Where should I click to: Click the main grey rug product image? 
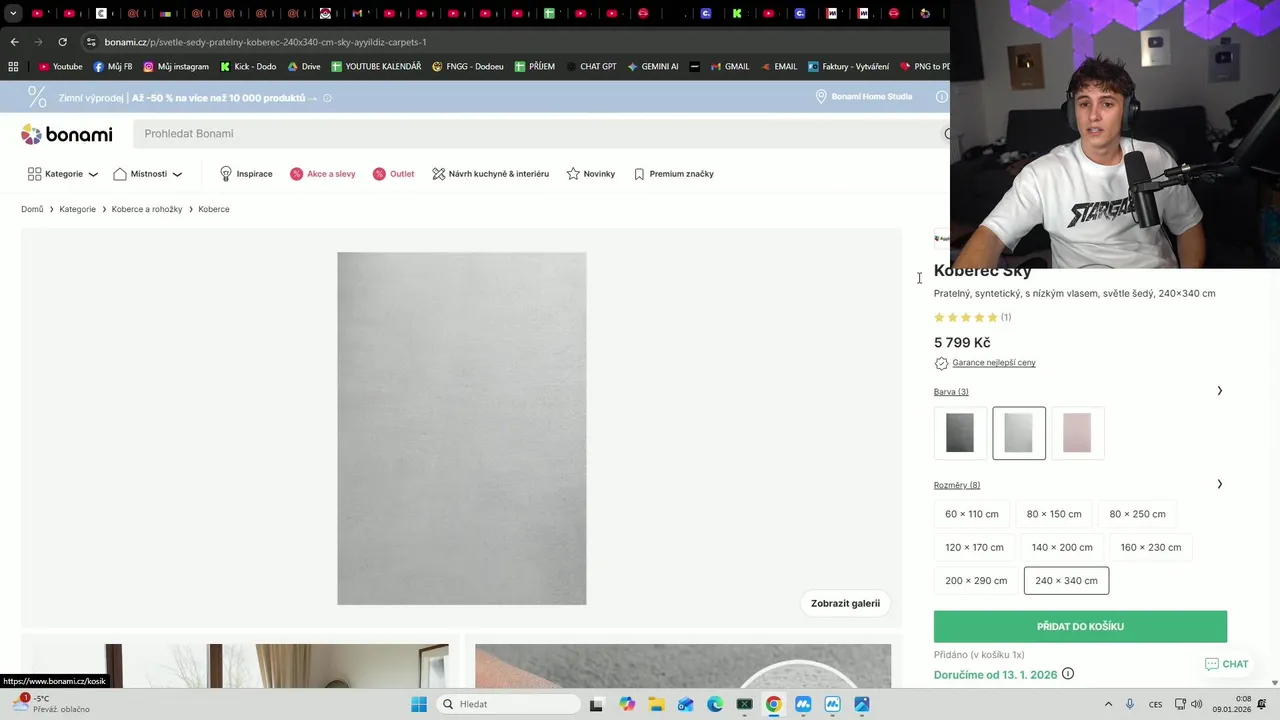[461, 428]
